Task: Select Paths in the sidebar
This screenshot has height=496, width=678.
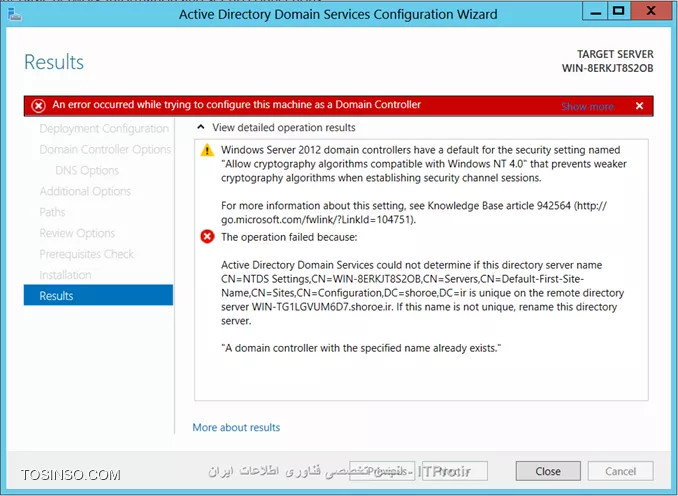Action: 52,212
